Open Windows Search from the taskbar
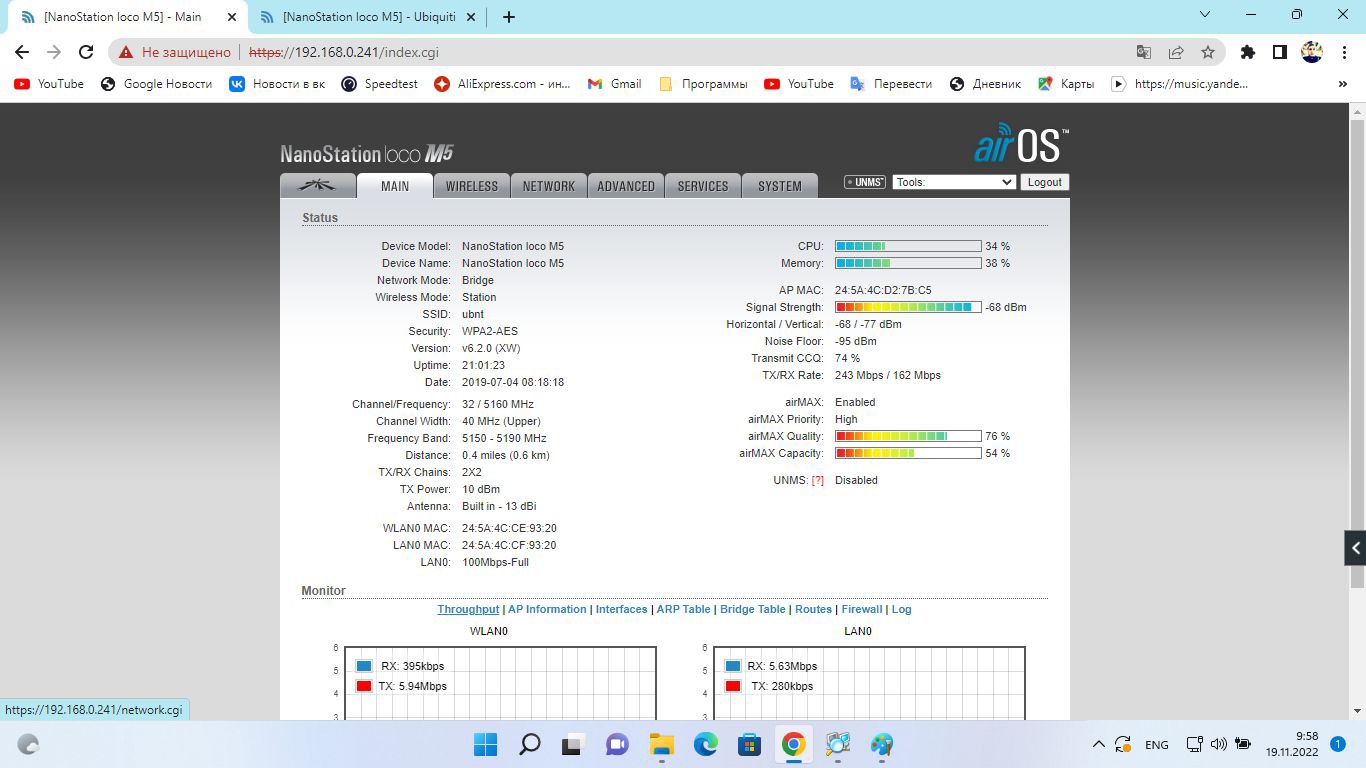Screen dimensions: 1366x768 point(530,744)
